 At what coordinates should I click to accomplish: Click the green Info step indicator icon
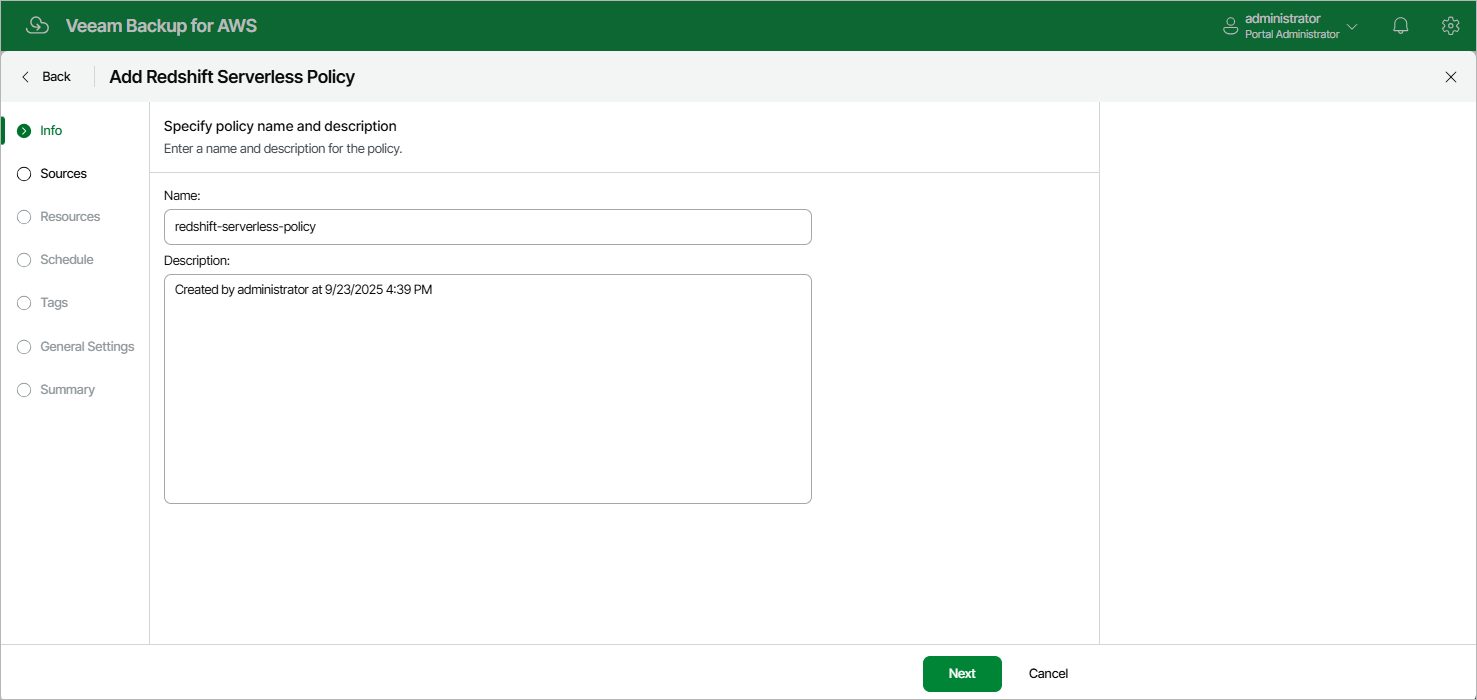pyautogui.click(x=24, y=131)
